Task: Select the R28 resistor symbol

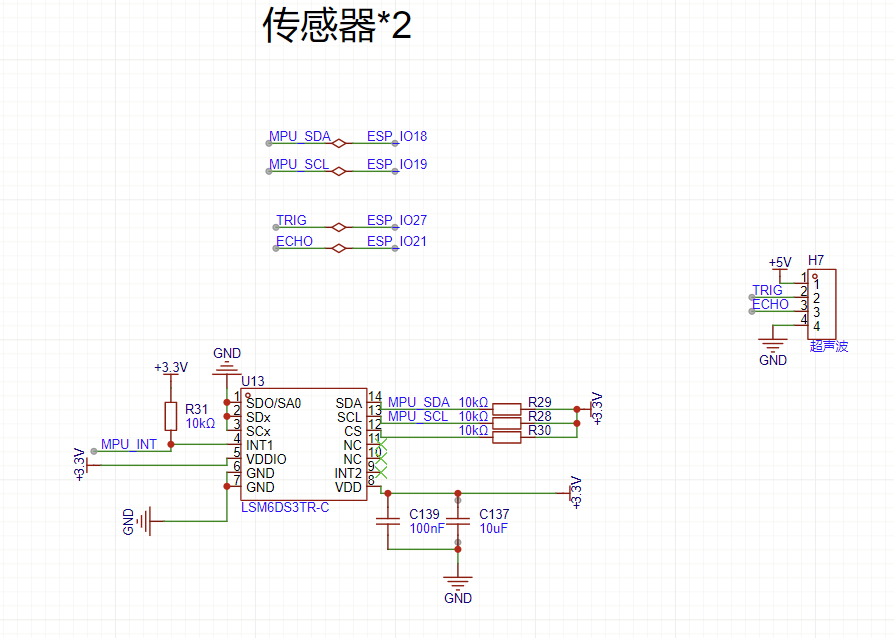Action: tap(506, 423)
